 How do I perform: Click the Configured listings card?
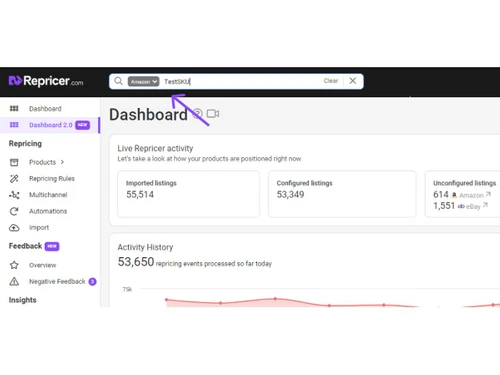click(342, 194)
